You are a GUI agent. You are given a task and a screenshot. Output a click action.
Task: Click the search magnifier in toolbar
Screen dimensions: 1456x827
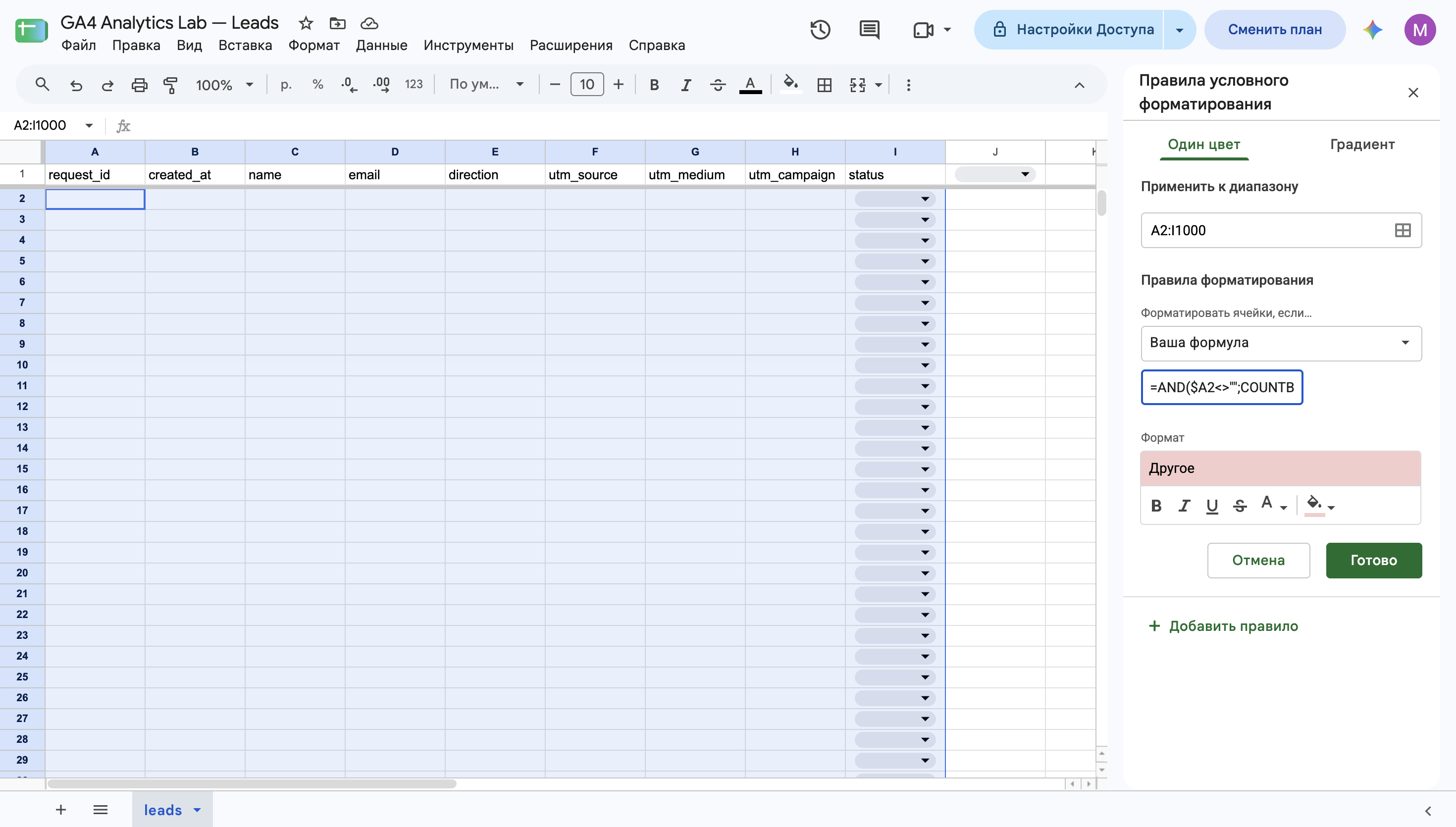(x=42, y=85)
